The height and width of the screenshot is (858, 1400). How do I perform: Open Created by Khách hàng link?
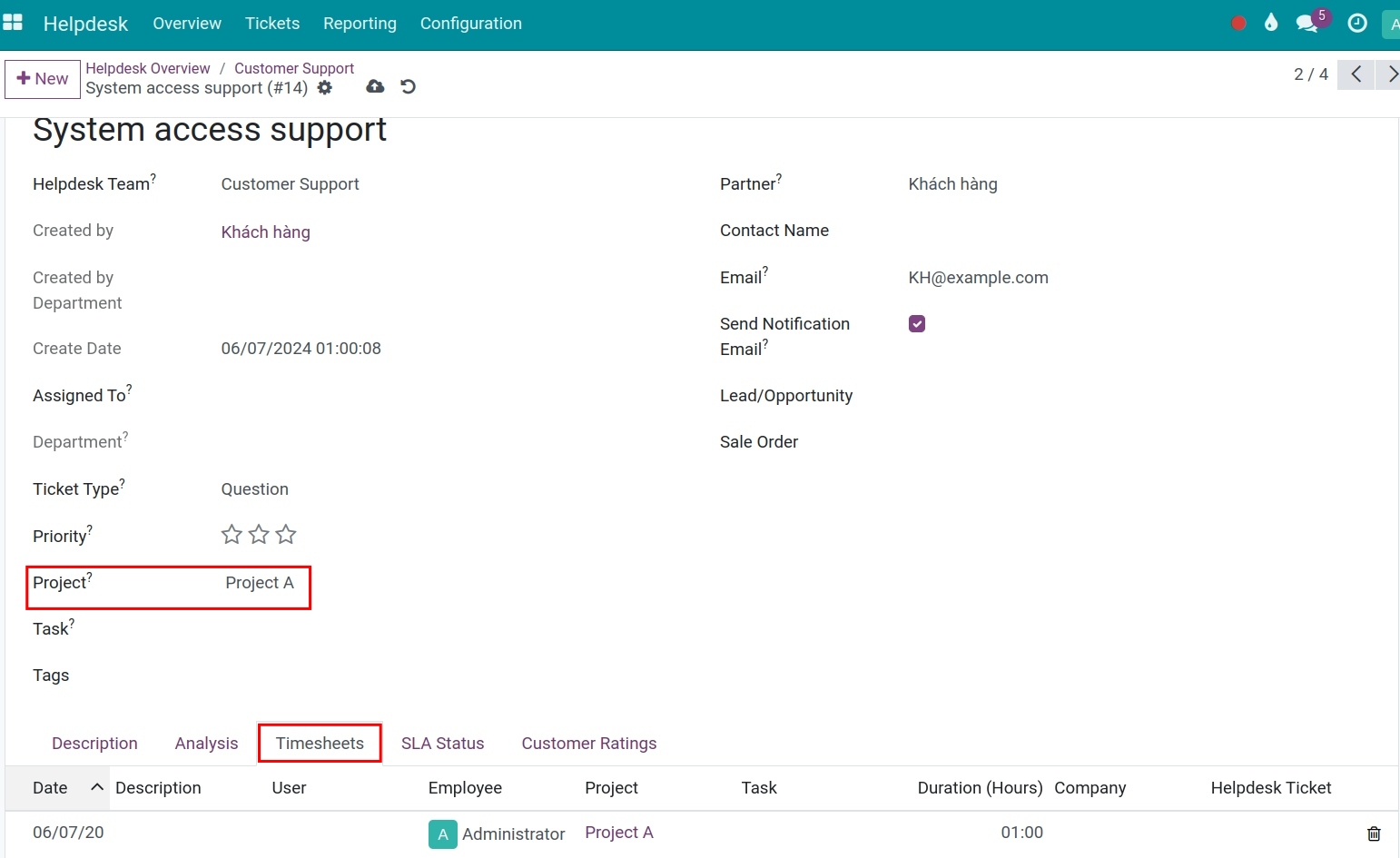pyautogui.click(x=266, y=232)
